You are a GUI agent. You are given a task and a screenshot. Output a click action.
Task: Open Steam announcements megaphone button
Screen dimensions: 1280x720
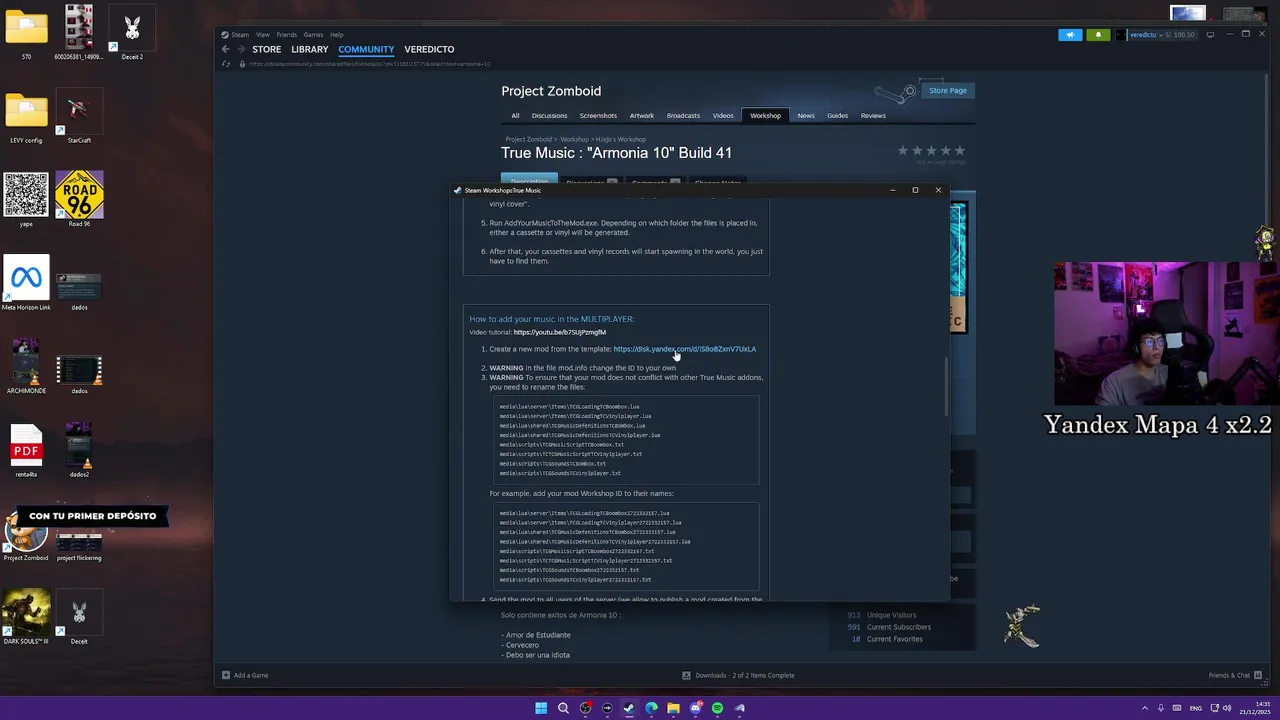(1070, 35)
